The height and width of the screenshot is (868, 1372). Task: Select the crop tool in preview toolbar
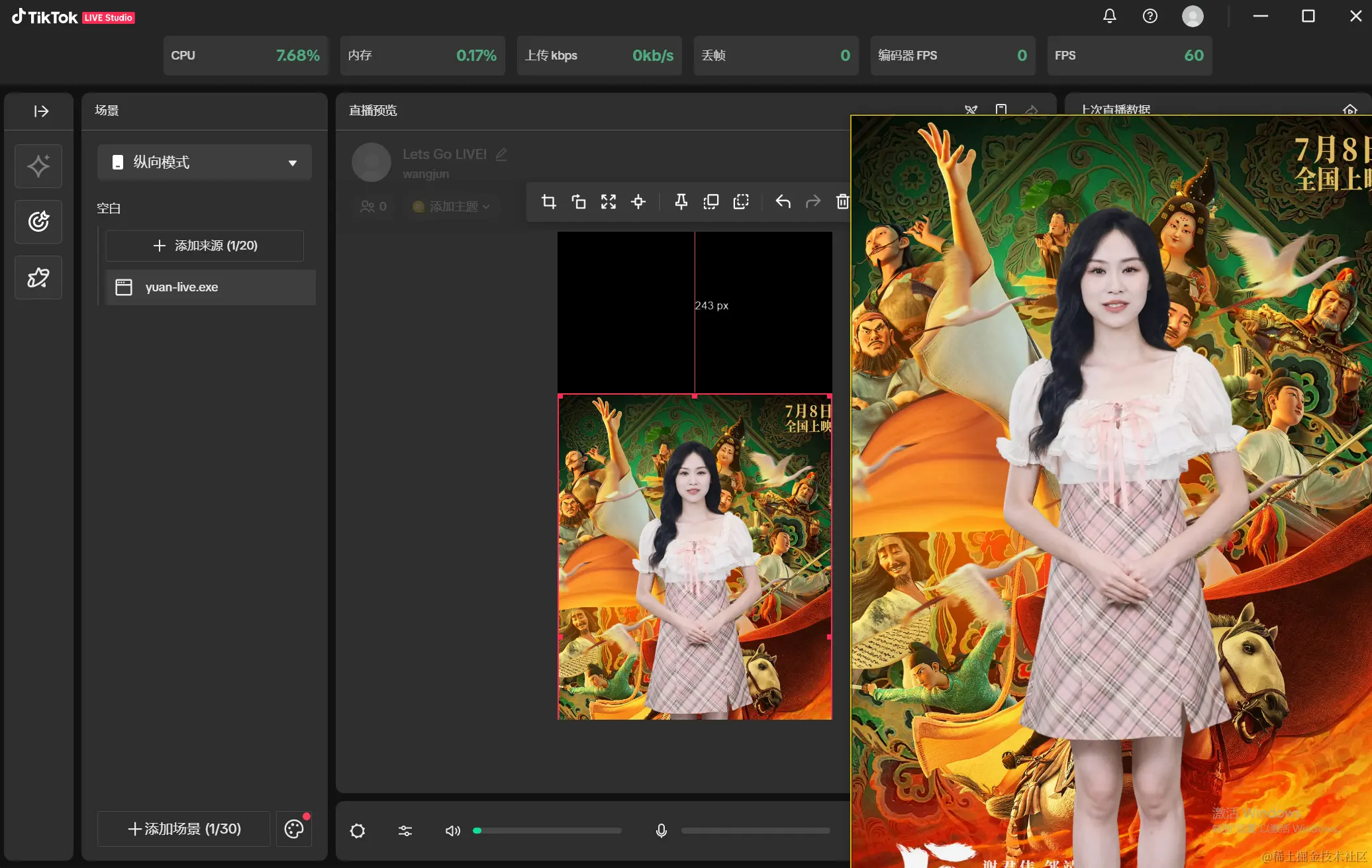pyautogui.click(x=548, y=201)
